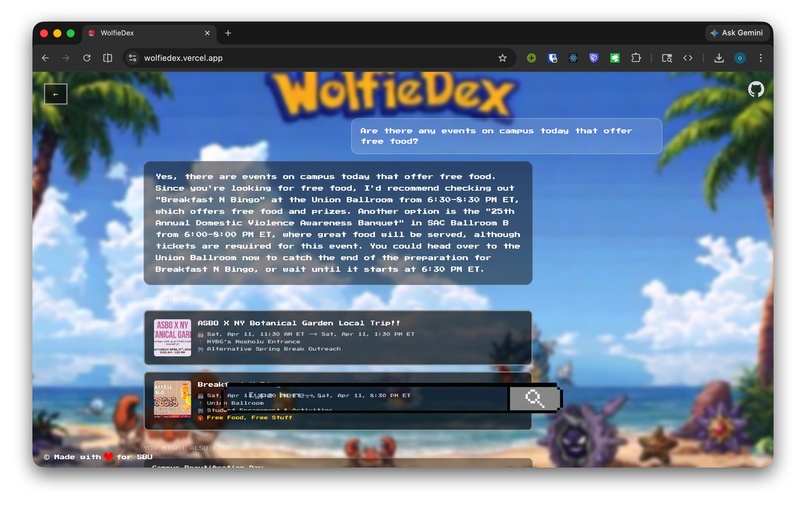Click 'NYBG's Mosholu Entrance' location text
The image size is (806, 511).
coord(253,341)
